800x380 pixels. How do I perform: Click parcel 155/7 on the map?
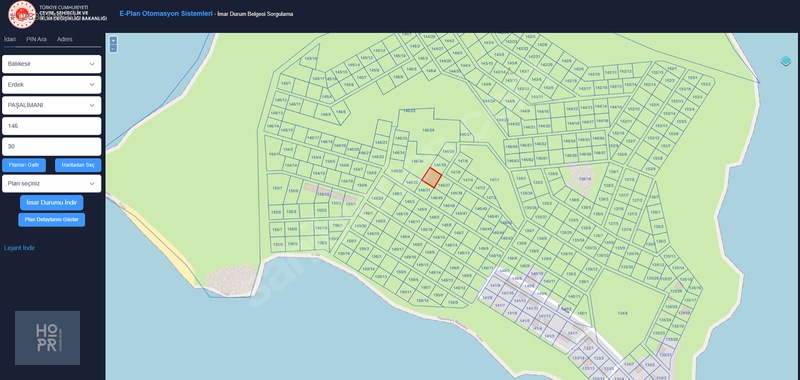tap(277, 189)
